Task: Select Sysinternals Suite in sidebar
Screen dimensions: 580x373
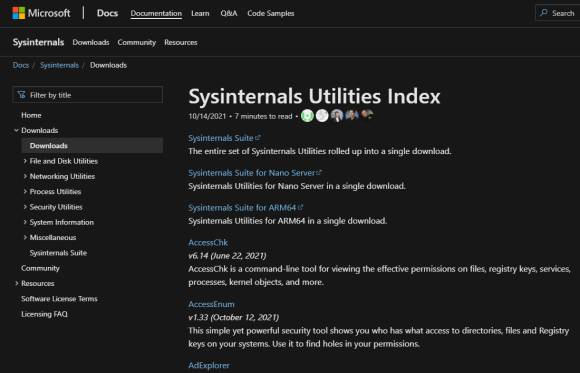Action: click(58, 253)
